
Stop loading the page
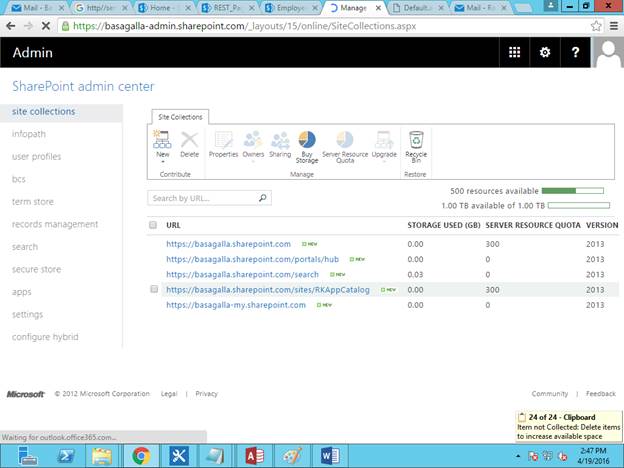point(46,26)
